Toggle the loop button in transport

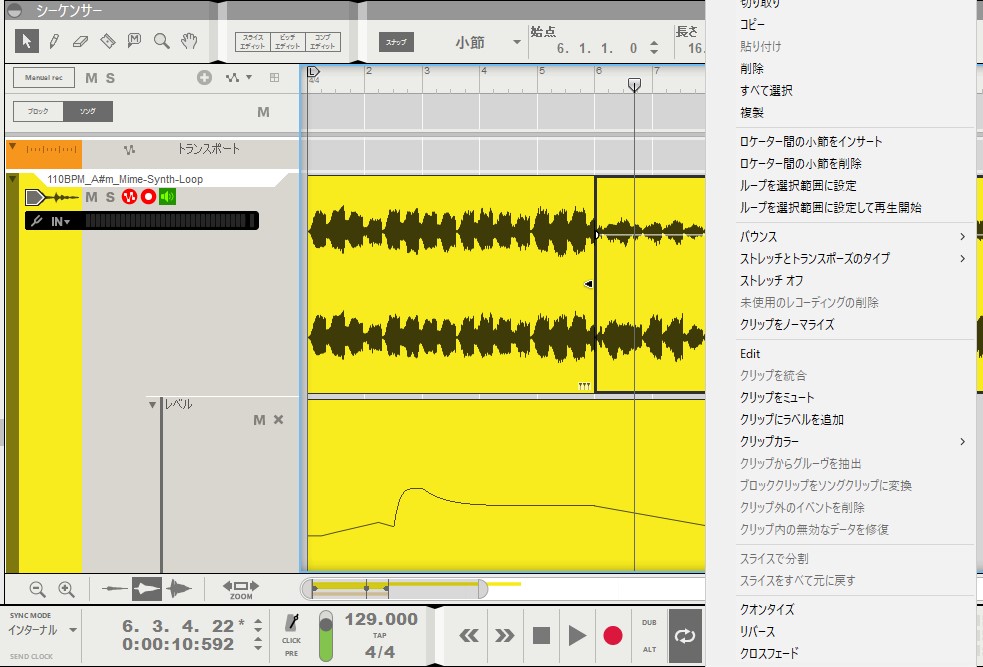pos(685,636)
